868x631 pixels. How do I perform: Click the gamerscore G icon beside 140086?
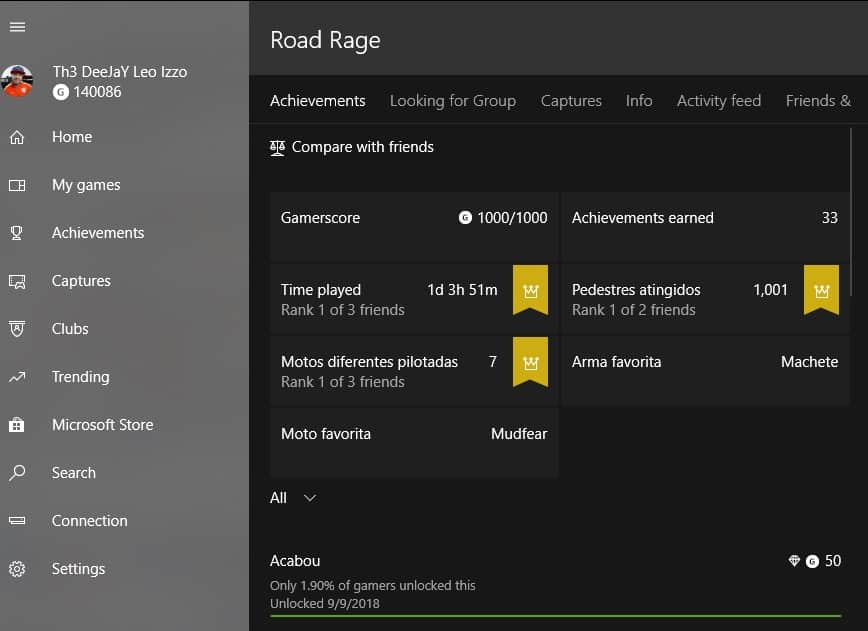tap(60, 92)
